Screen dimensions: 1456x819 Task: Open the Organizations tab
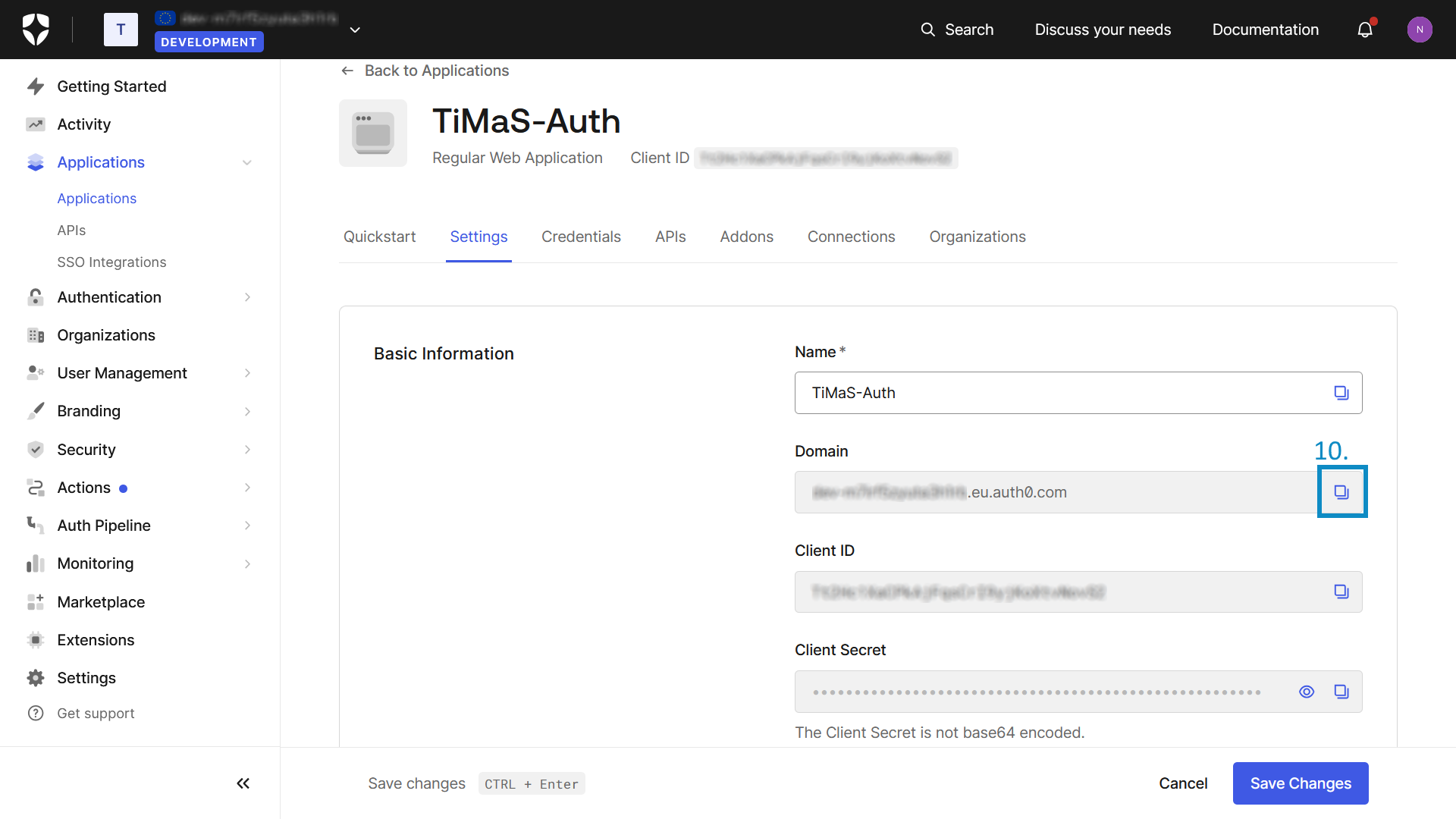(977, 237)
